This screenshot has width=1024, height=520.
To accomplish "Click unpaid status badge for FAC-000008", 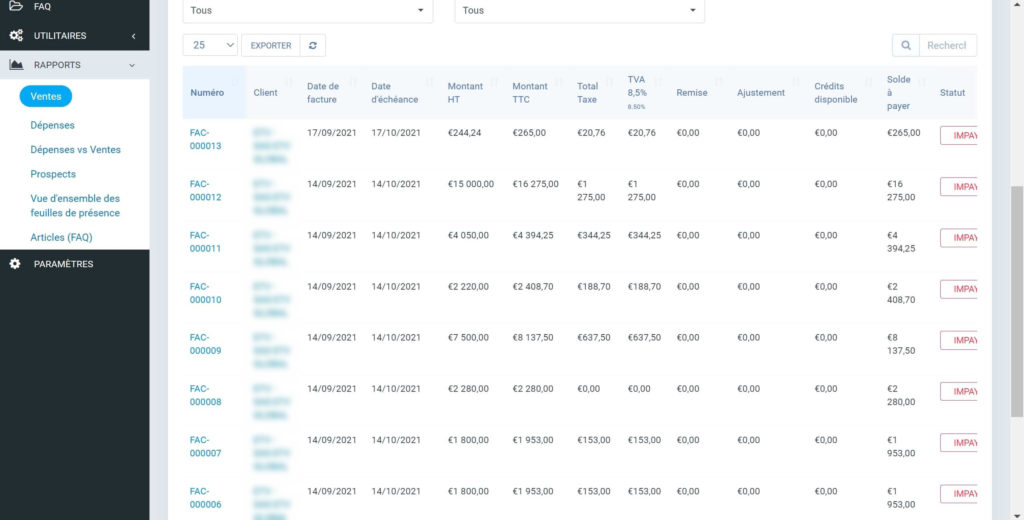I will point(959,391).
